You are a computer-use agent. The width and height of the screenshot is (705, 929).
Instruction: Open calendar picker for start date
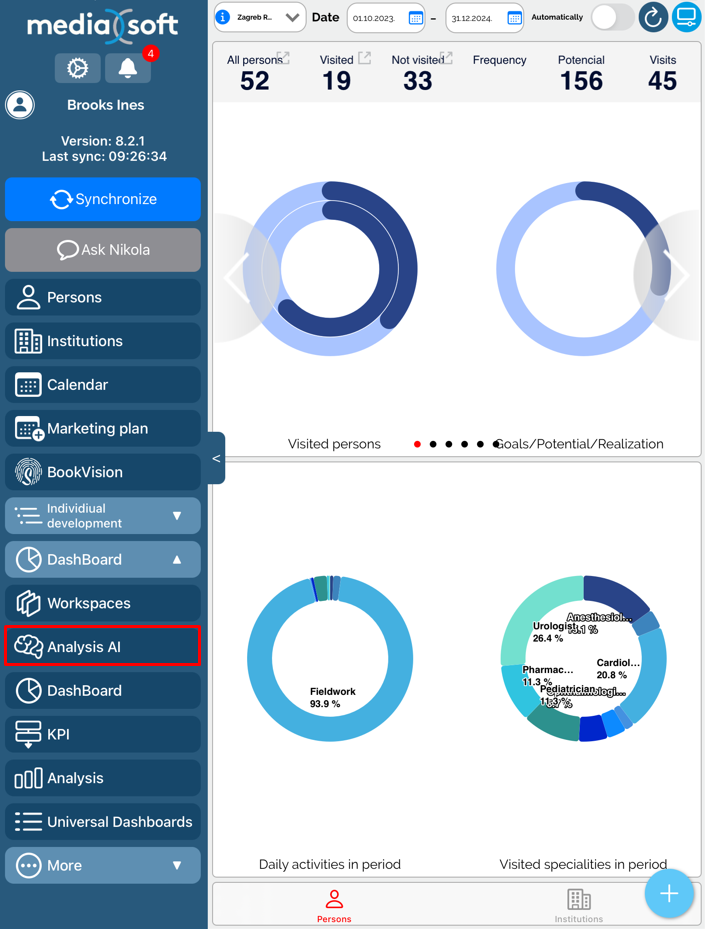(415, 18)
